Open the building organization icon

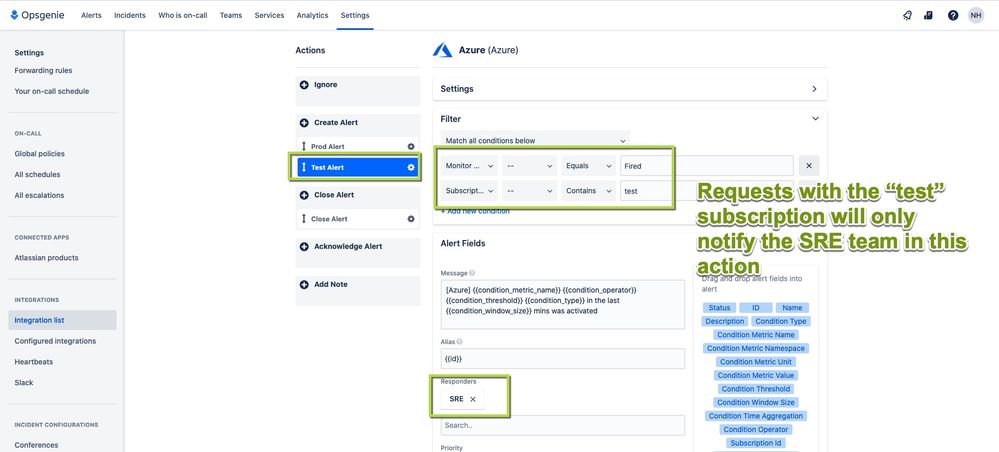pyautogui.click(x=928, y=15)
